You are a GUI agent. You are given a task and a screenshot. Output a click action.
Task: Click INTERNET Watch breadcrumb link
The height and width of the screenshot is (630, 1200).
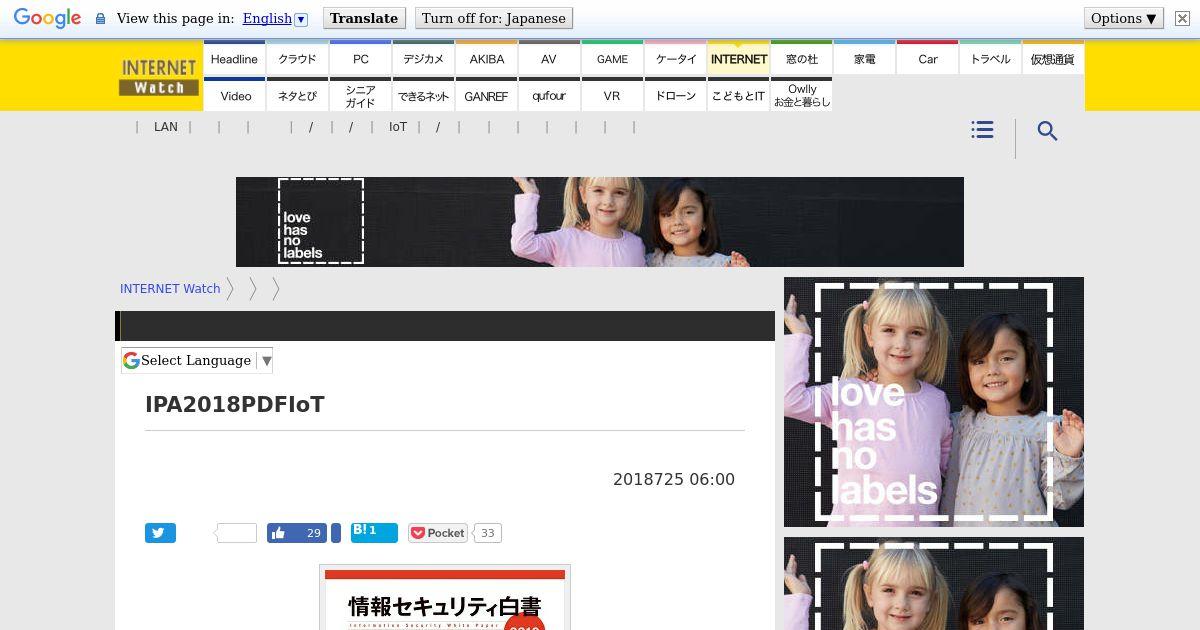tap(170, 288)
